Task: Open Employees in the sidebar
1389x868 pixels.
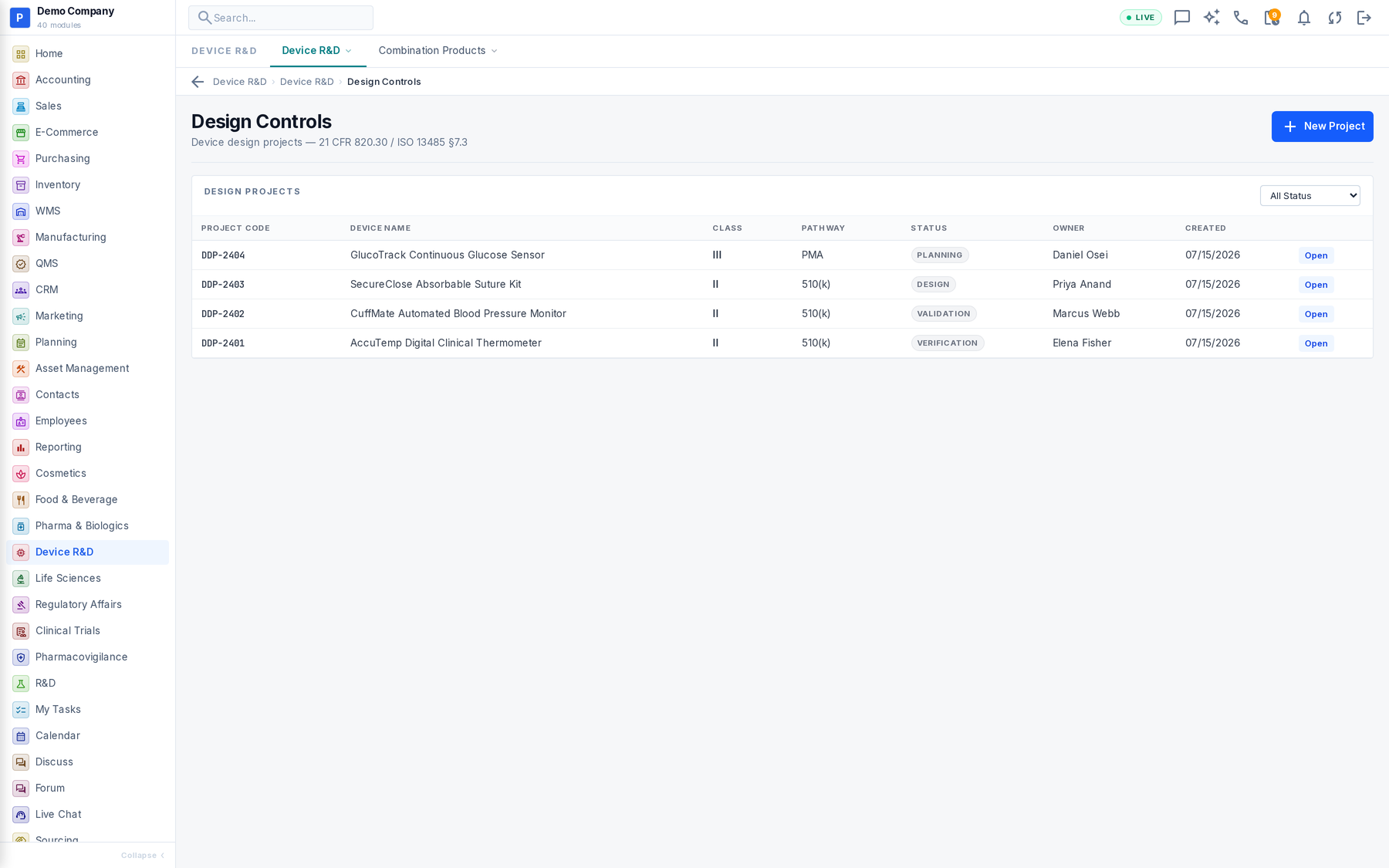Action: (x=87, y=421)
